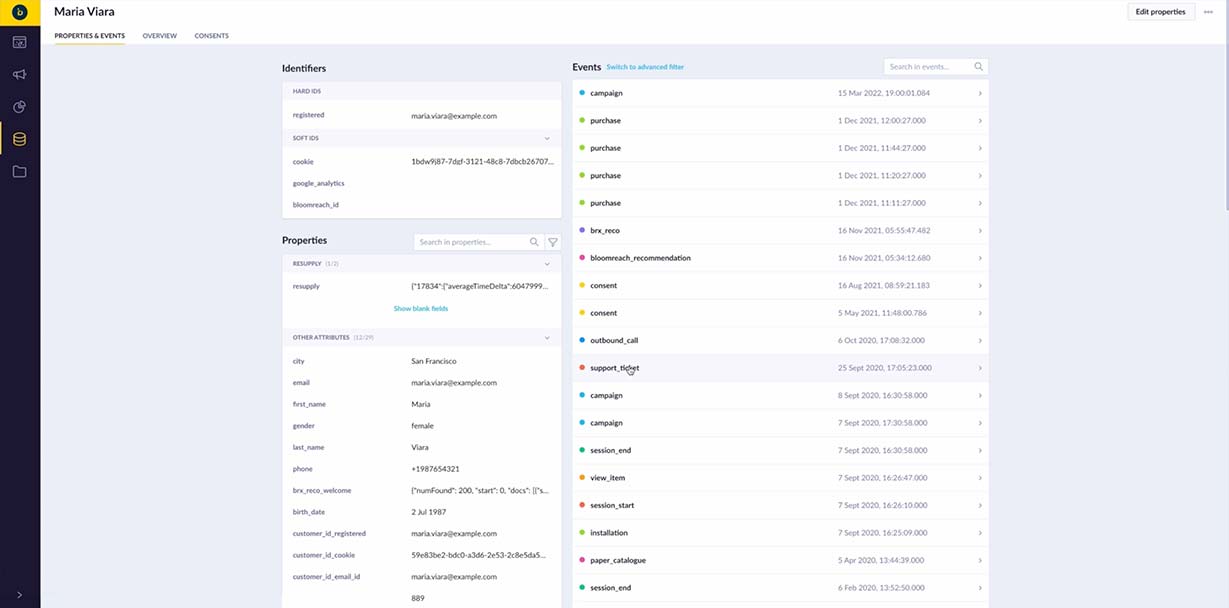Click Switch to advanced filter link
This screenshot has width=1229, height=608.
pyautogui.click(x=645, y=67)
